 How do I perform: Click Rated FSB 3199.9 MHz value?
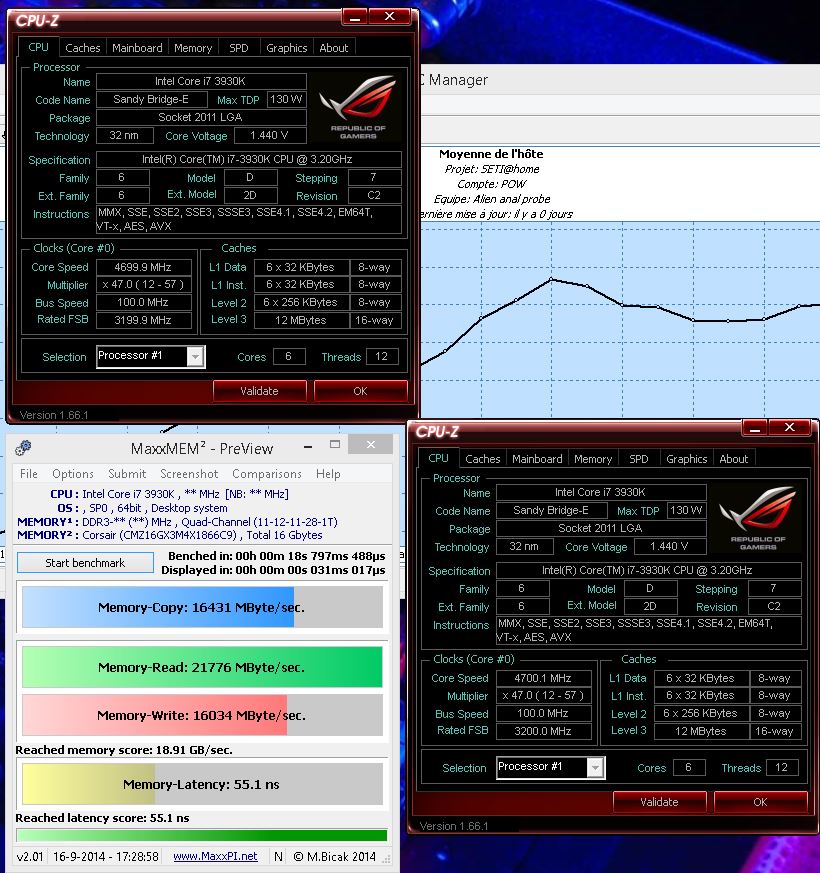click(144, 320)
